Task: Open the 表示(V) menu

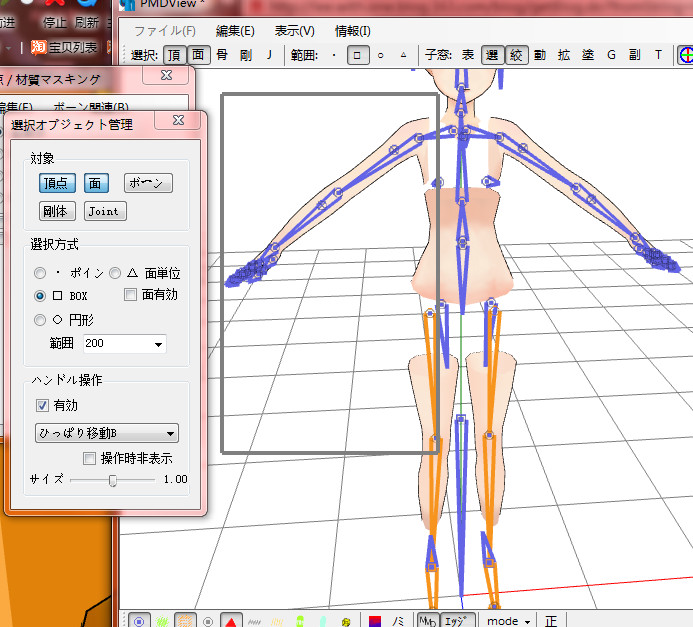Action: 294,31
